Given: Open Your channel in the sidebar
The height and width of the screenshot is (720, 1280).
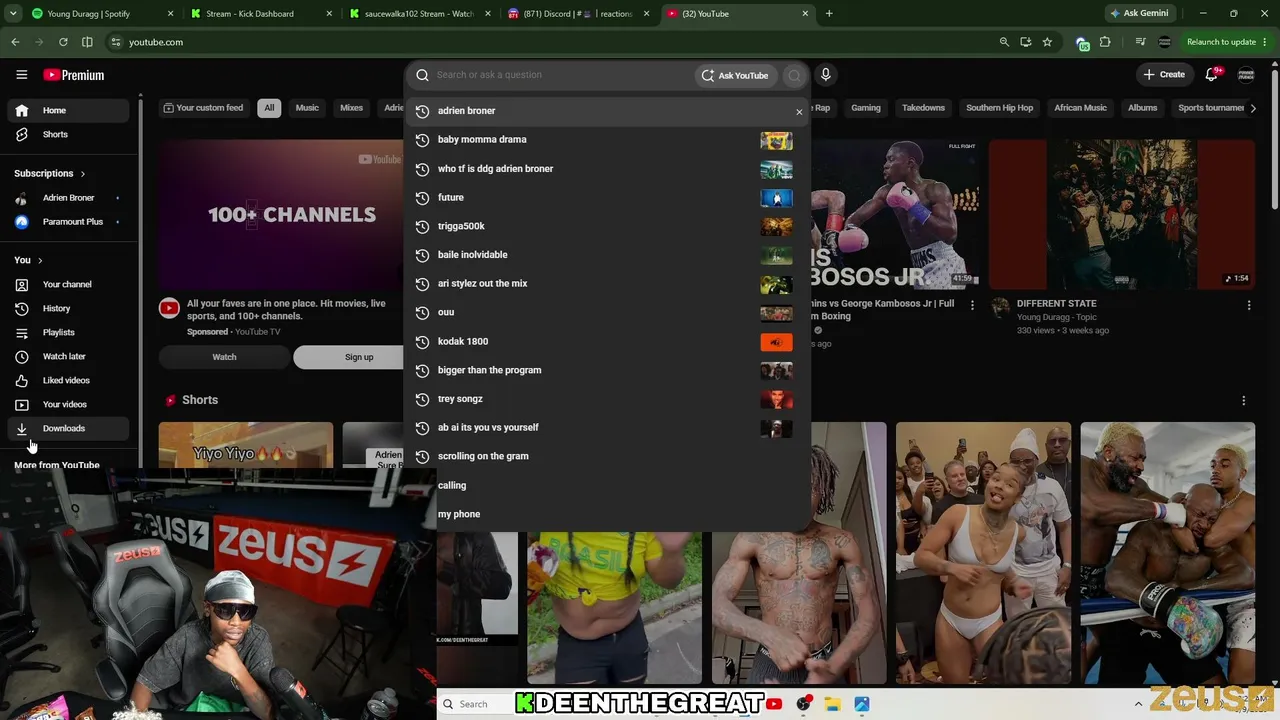Looking at the screenshot, I should click(68, 284).
